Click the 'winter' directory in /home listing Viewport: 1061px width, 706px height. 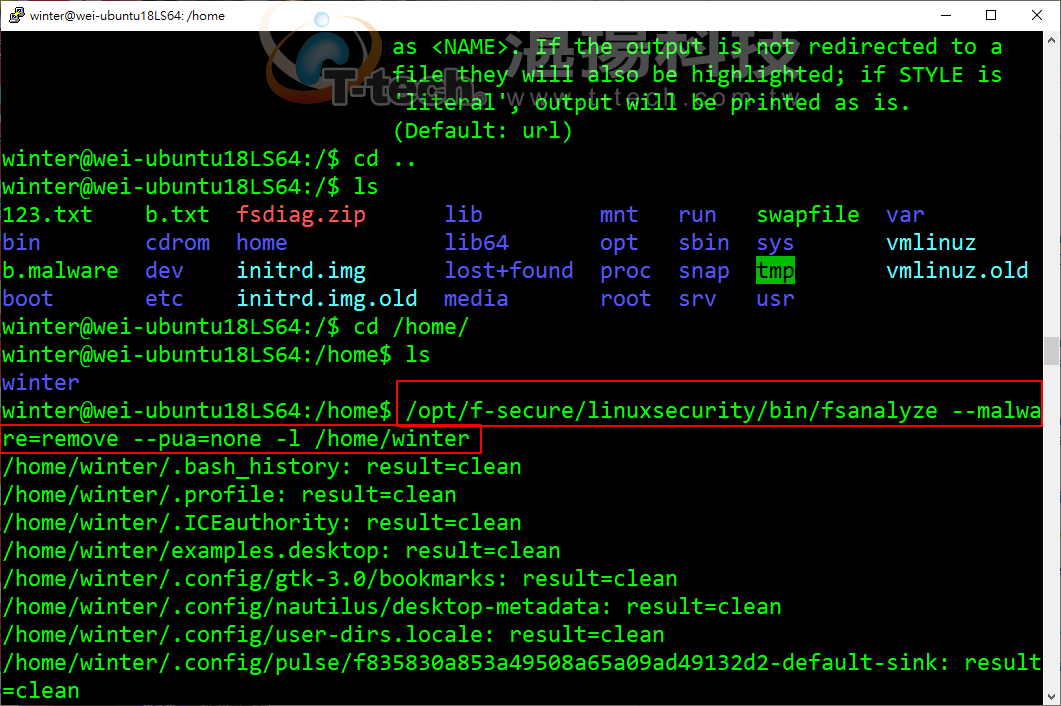click(x=41, y=382)
